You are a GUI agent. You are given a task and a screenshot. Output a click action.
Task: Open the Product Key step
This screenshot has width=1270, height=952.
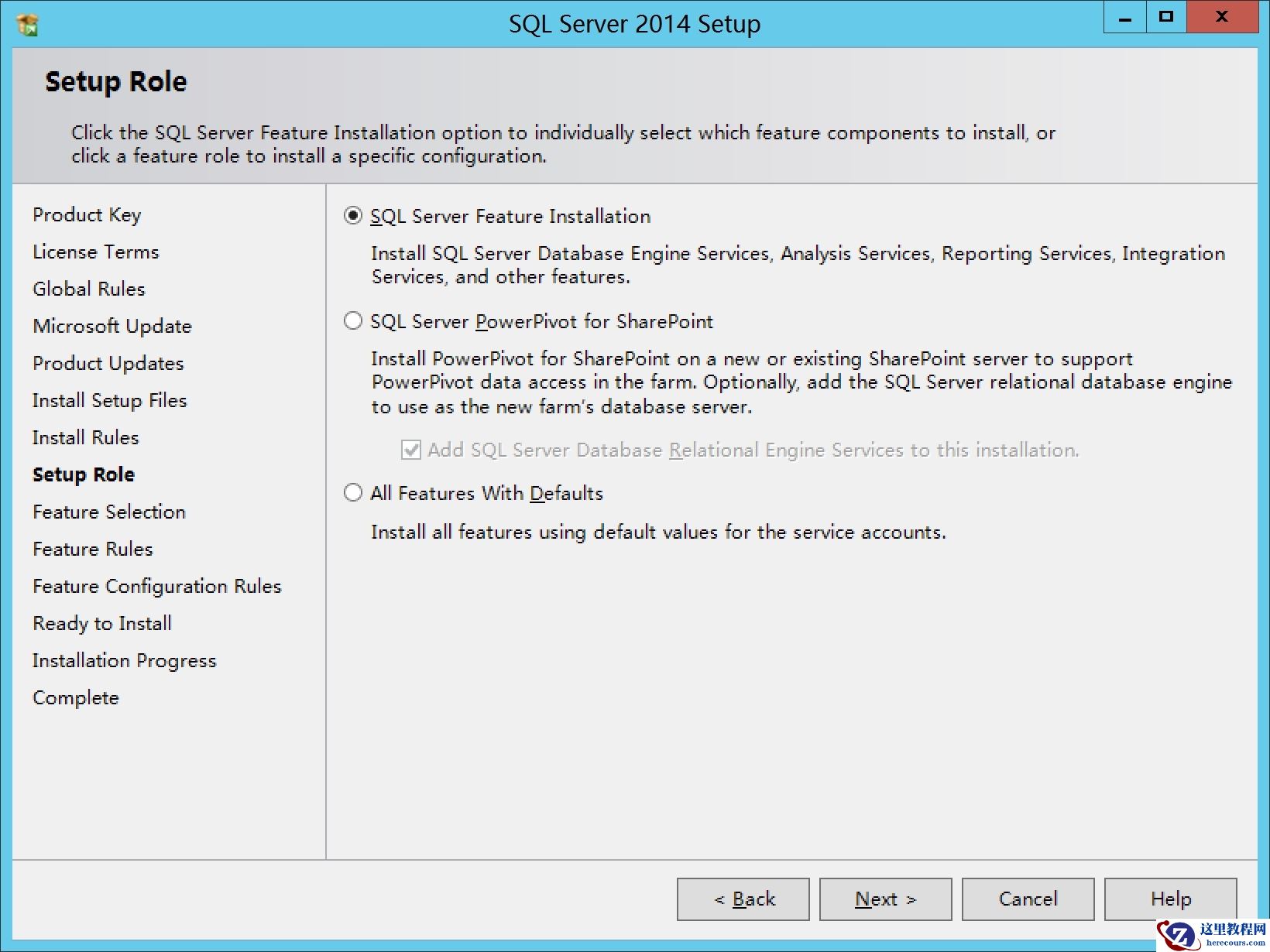point(87,214)
